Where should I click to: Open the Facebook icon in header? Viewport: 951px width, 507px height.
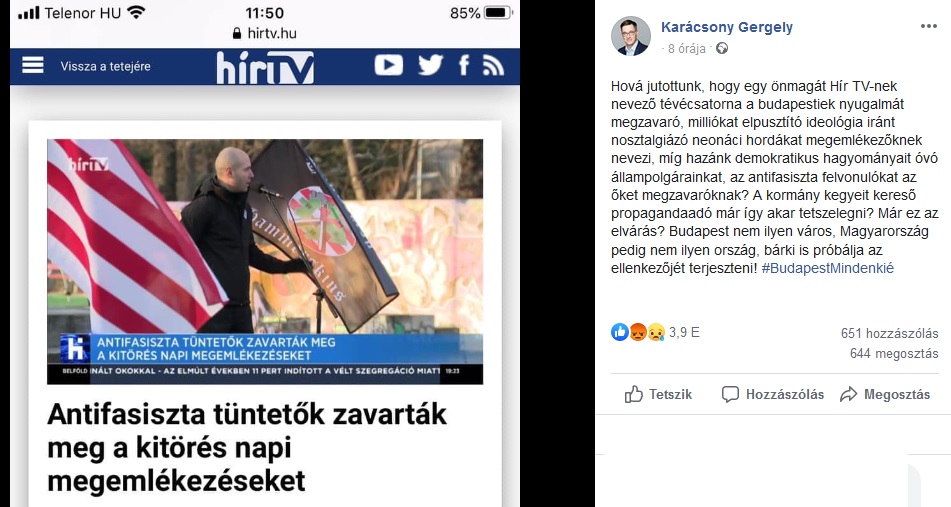pos(464,65)
